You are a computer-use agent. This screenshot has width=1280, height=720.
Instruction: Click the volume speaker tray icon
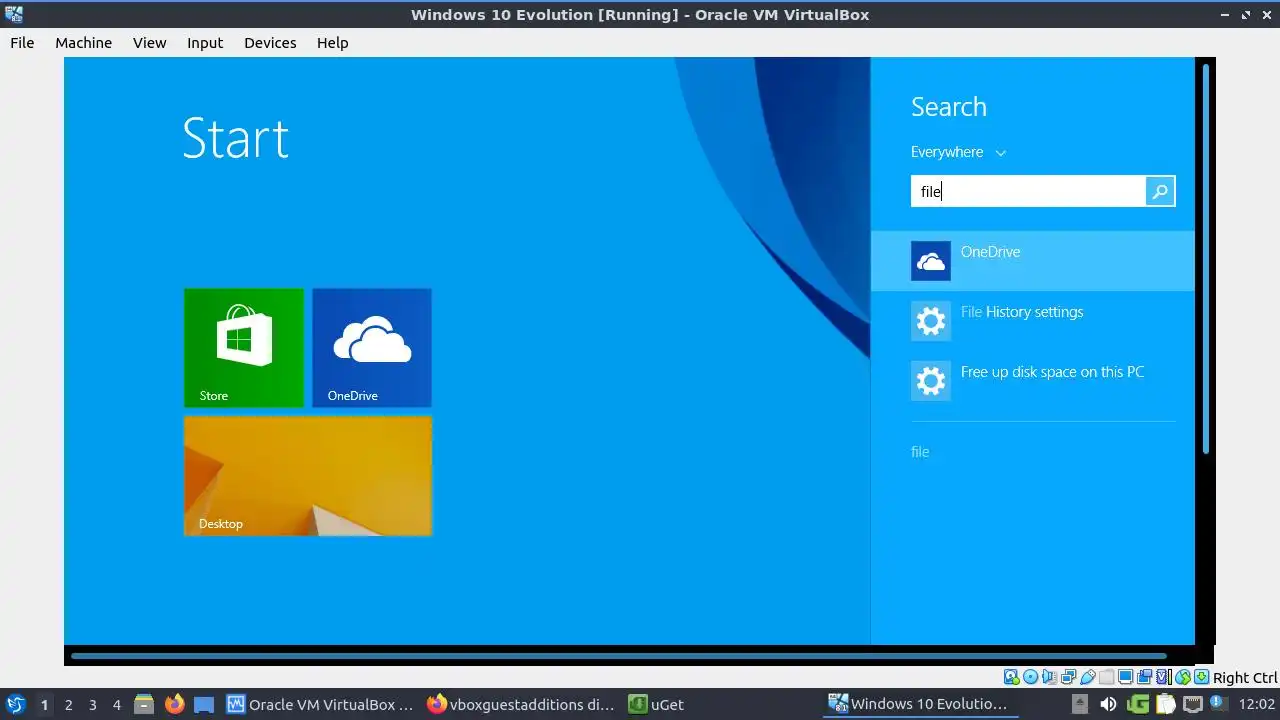(x=1108, y=704)
